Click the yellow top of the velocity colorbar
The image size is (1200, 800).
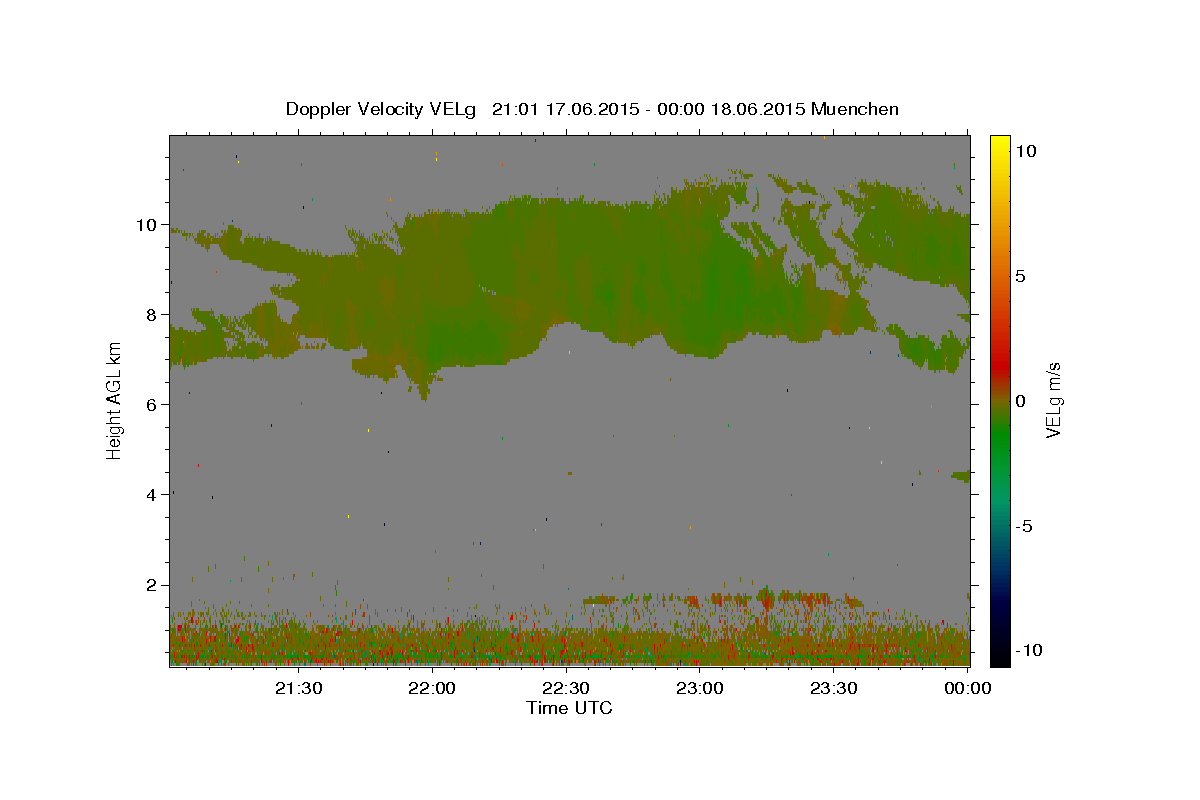999,145
